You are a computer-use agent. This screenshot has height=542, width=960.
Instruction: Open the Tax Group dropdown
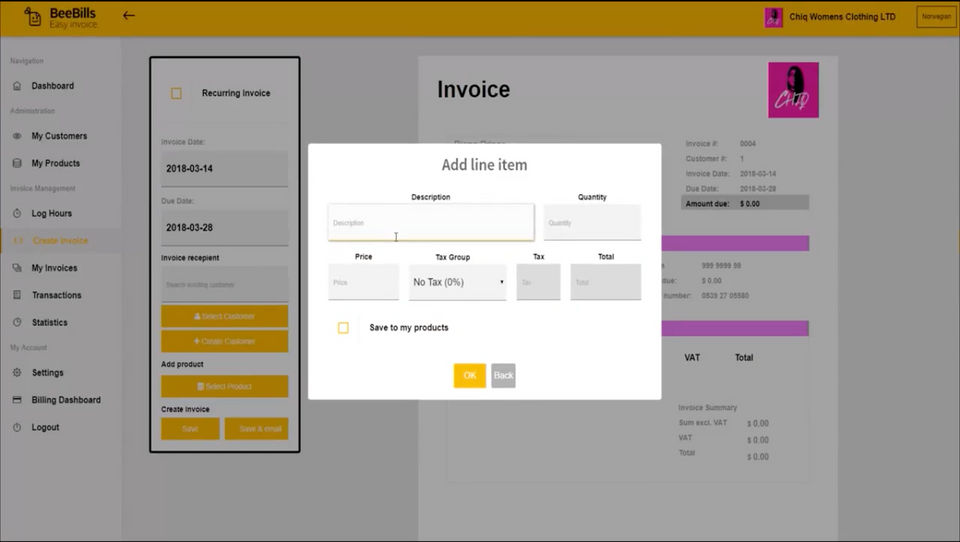[457, 282]
